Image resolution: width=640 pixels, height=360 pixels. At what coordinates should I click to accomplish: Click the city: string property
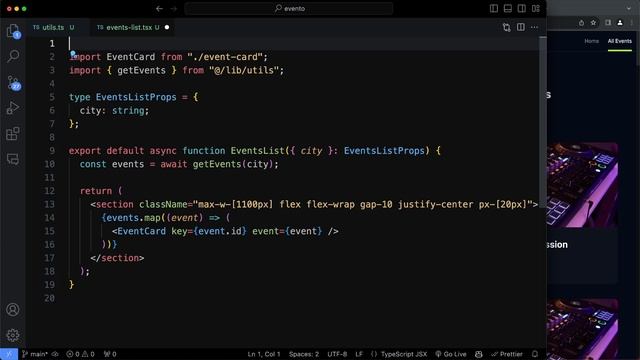[114, 111]
